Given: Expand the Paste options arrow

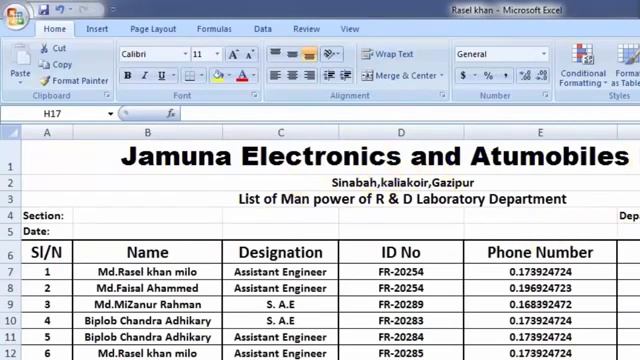Looking at the screenshot, I should (x=20, y=83).
